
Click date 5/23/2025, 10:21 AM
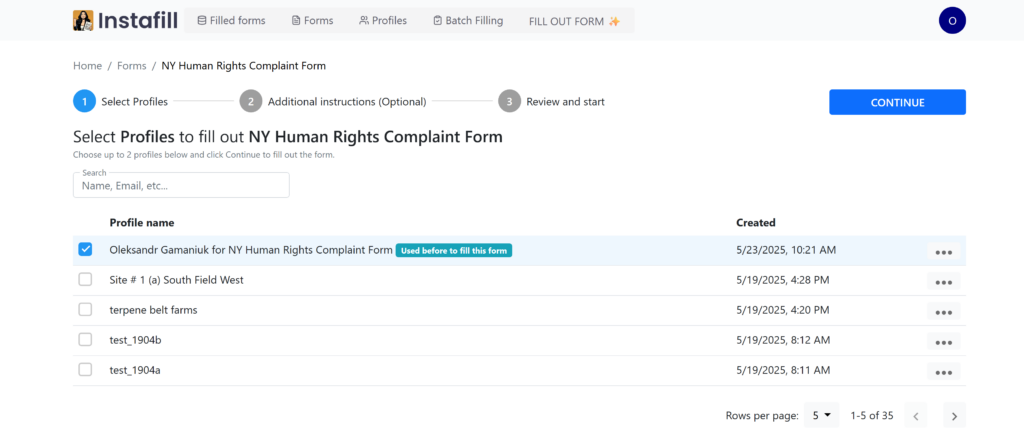pos(786,250)
